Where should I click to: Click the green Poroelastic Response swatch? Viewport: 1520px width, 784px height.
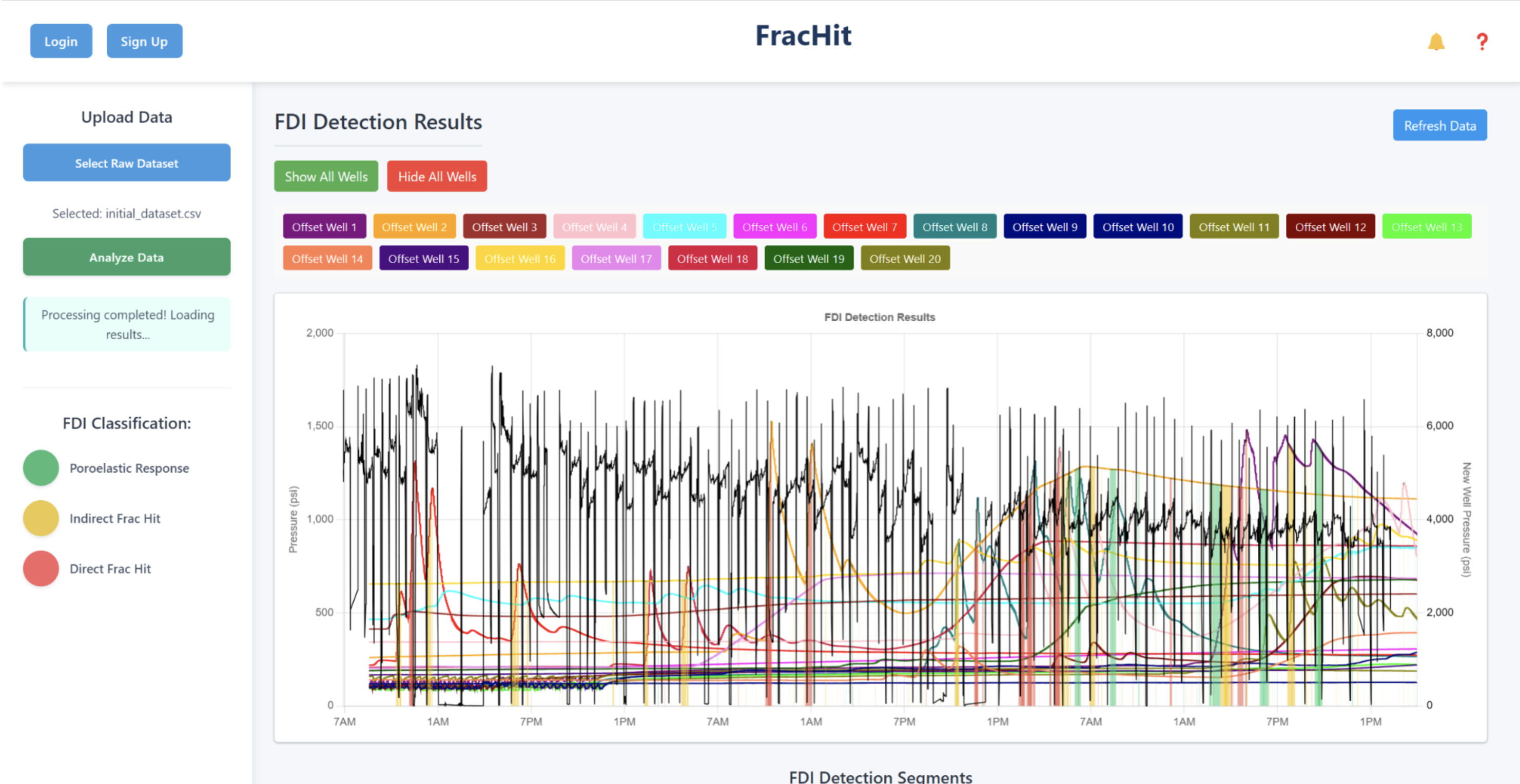pyautogui.click(x=41, y=468)
